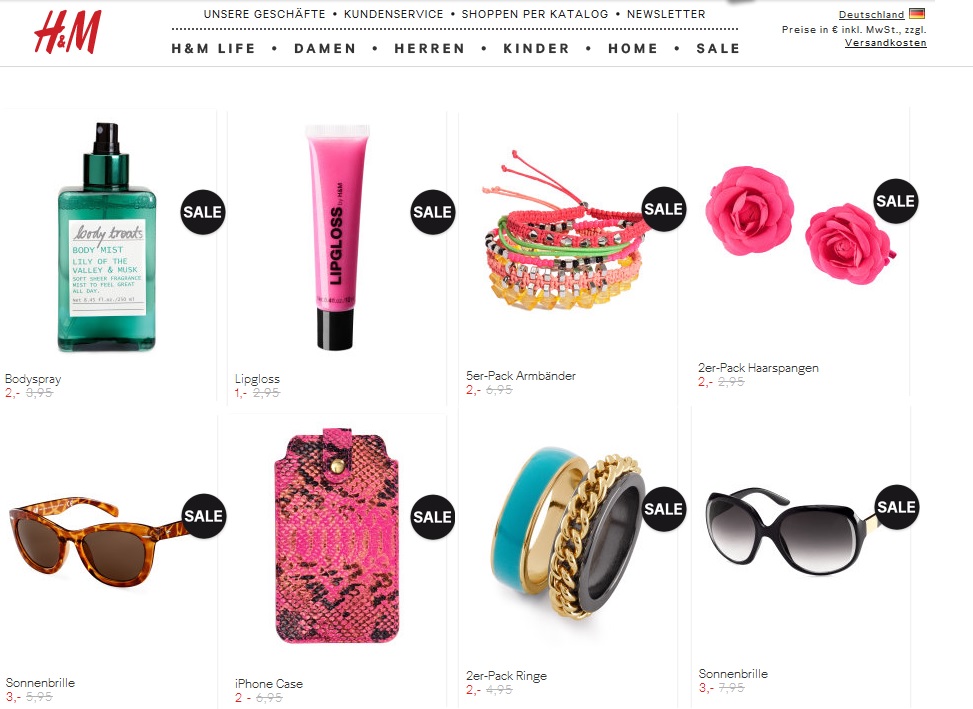Open the H&M LIFE section

[x=213, y=48]
